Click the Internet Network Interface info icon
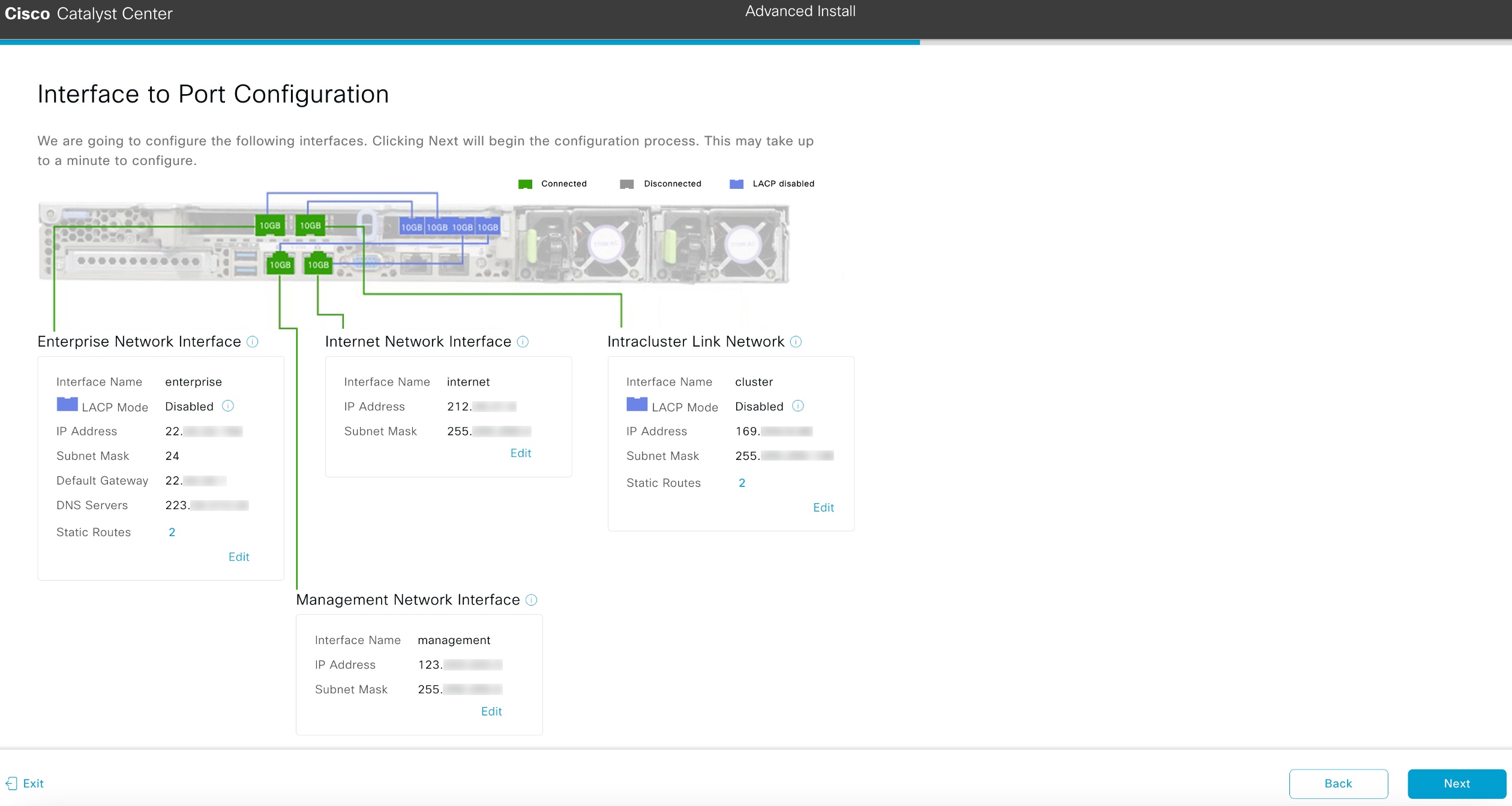The image size is (1512, 806). pos(523,342)
